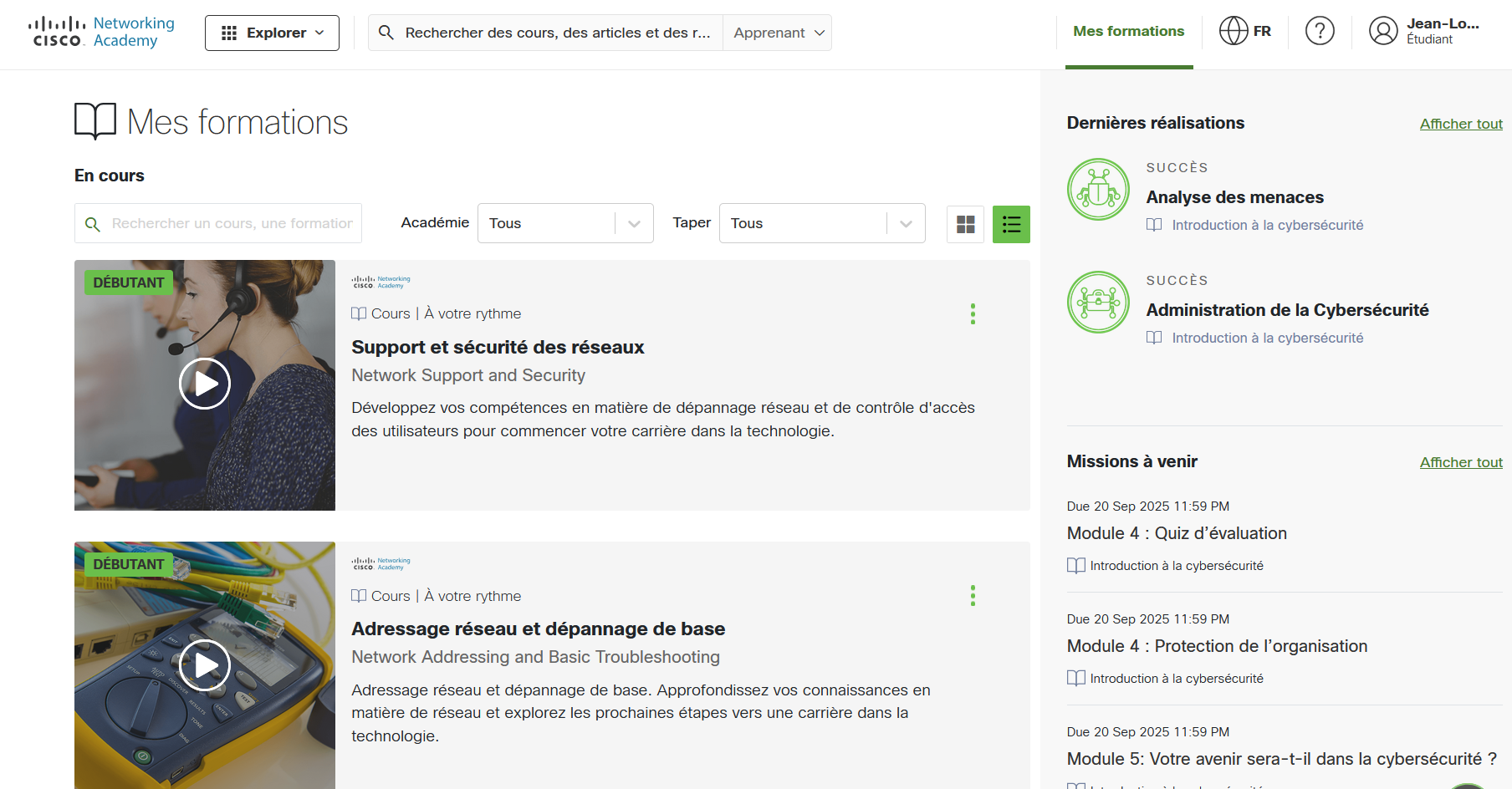Open the Académie filter dropdown

564,223
